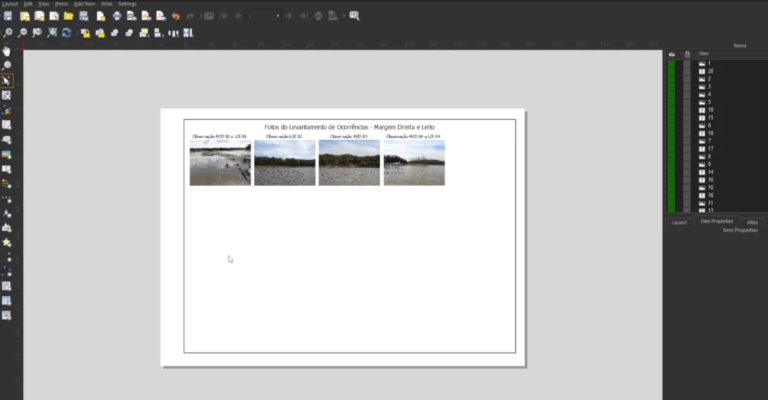Open the View menu
The image size is (768, 400).
[44, 4]
